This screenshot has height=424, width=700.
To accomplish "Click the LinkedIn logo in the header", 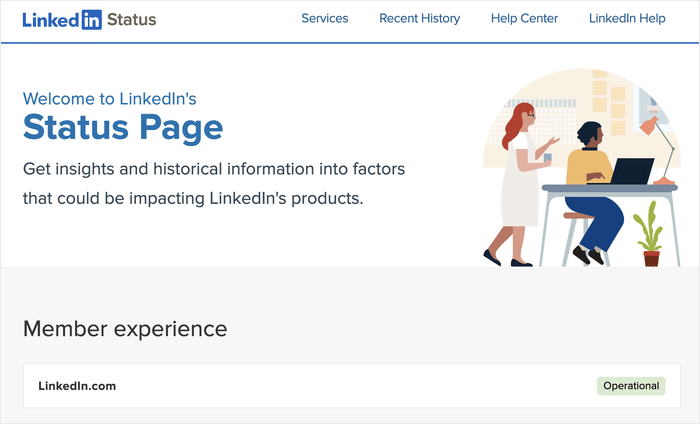I will pyautogui.click(x=61, y=19).
